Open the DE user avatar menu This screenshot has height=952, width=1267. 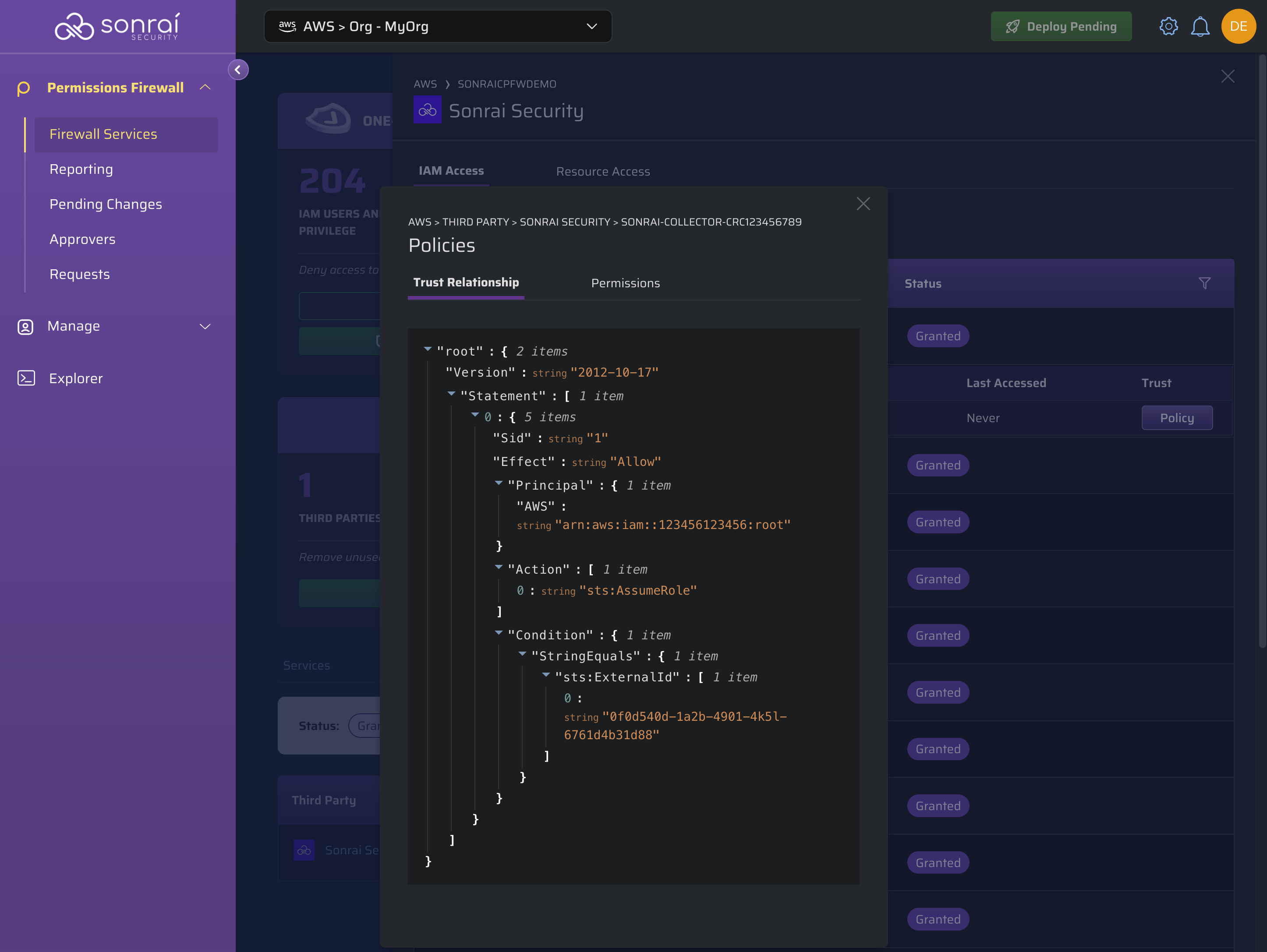click(x=1239, y=26)
